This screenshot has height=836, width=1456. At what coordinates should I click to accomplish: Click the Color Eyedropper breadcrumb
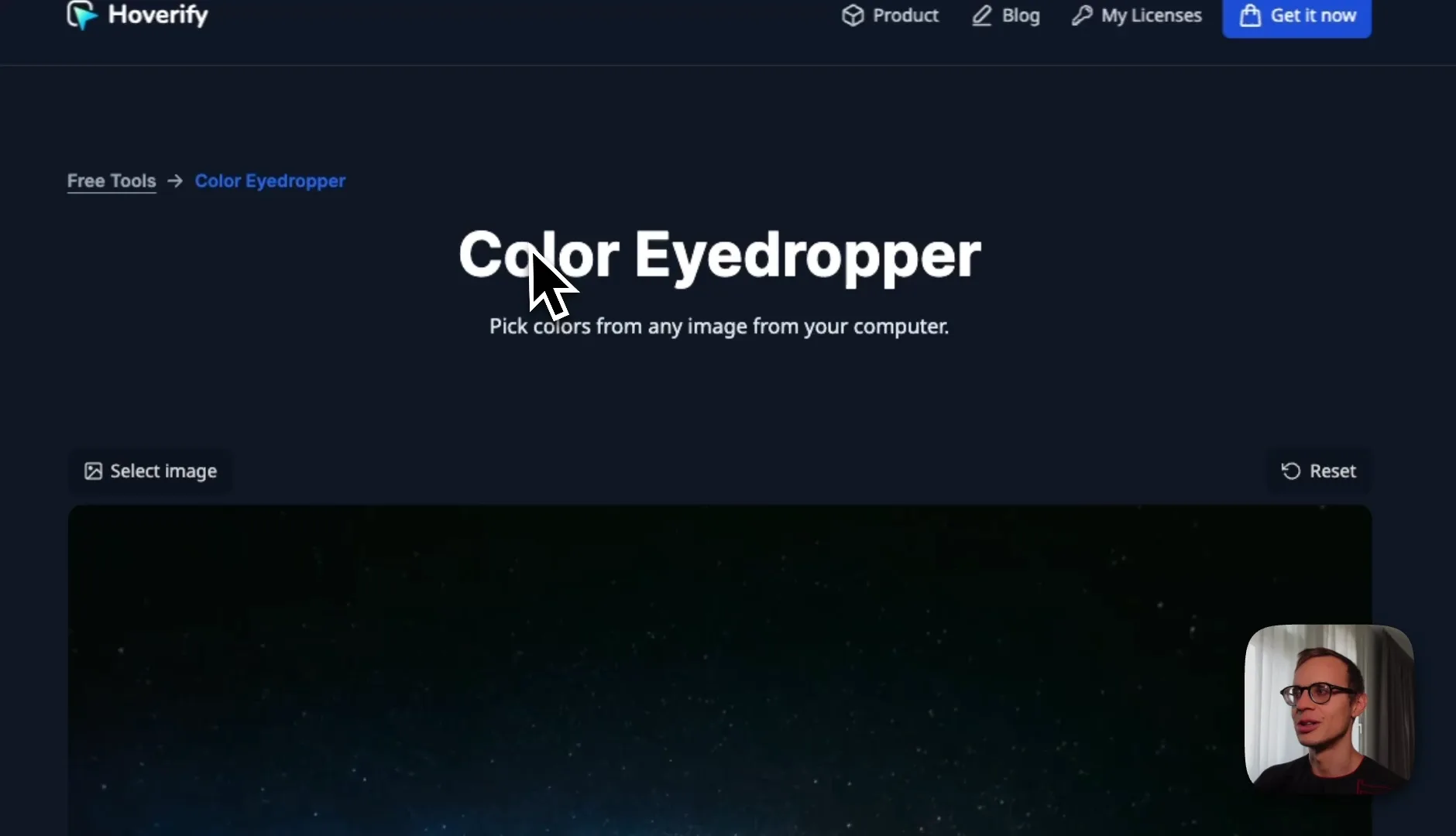[x=270, y=181]
